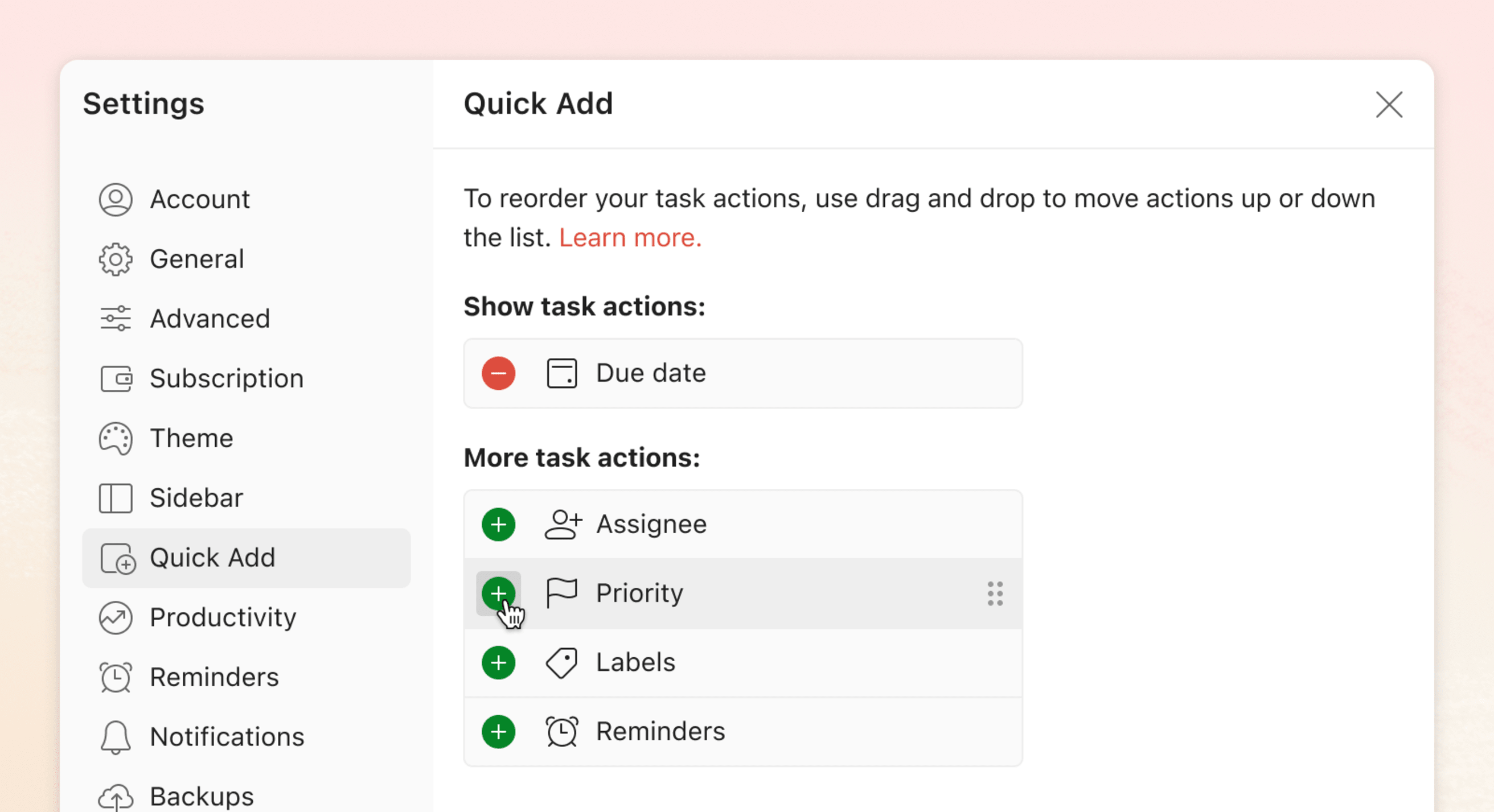Add Priority to shown task actions
This screenshot has height=812, width=1494.
click(x=498, y=592)
